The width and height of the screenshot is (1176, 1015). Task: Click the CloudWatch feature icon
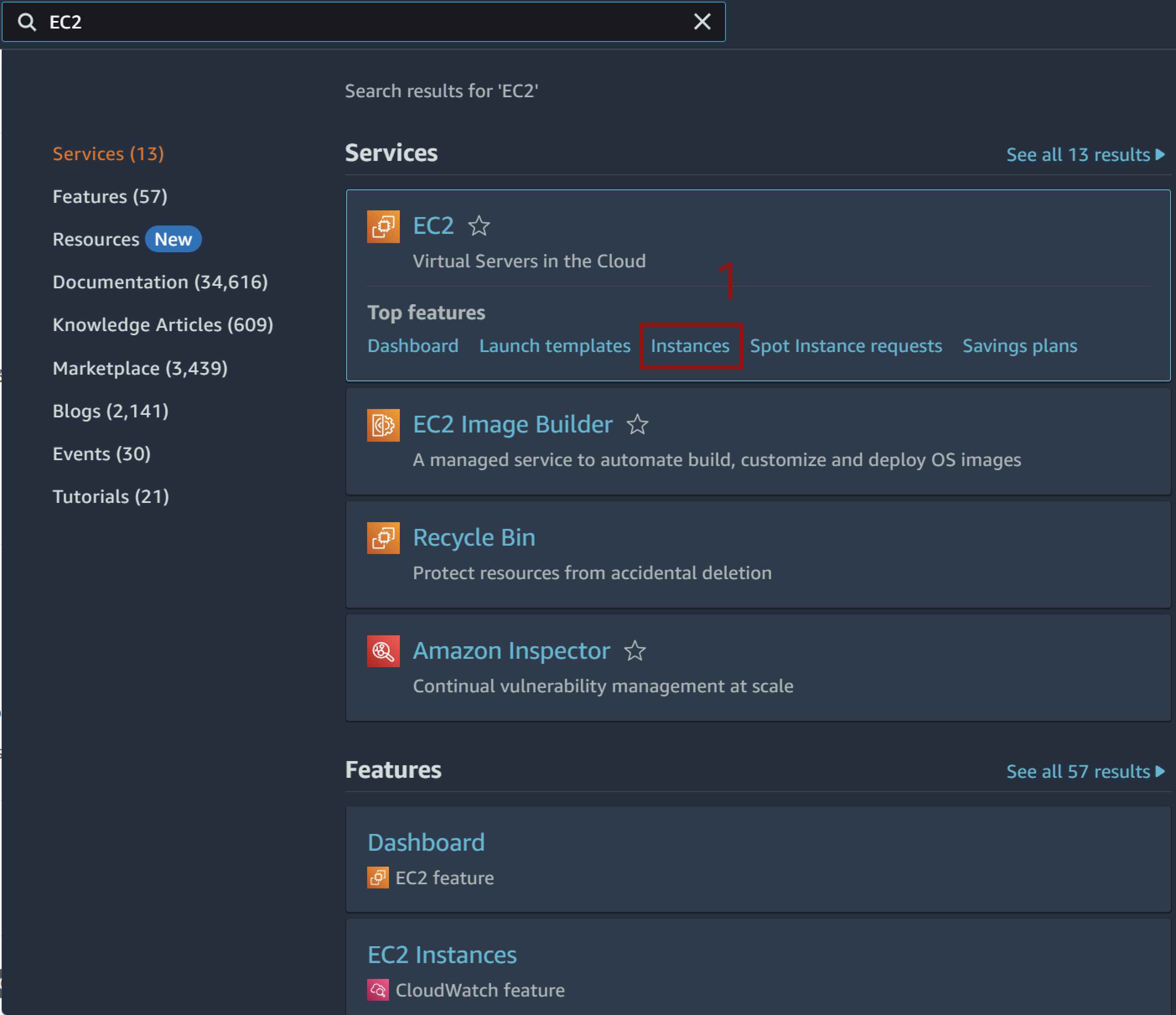[x=378, y=990]
